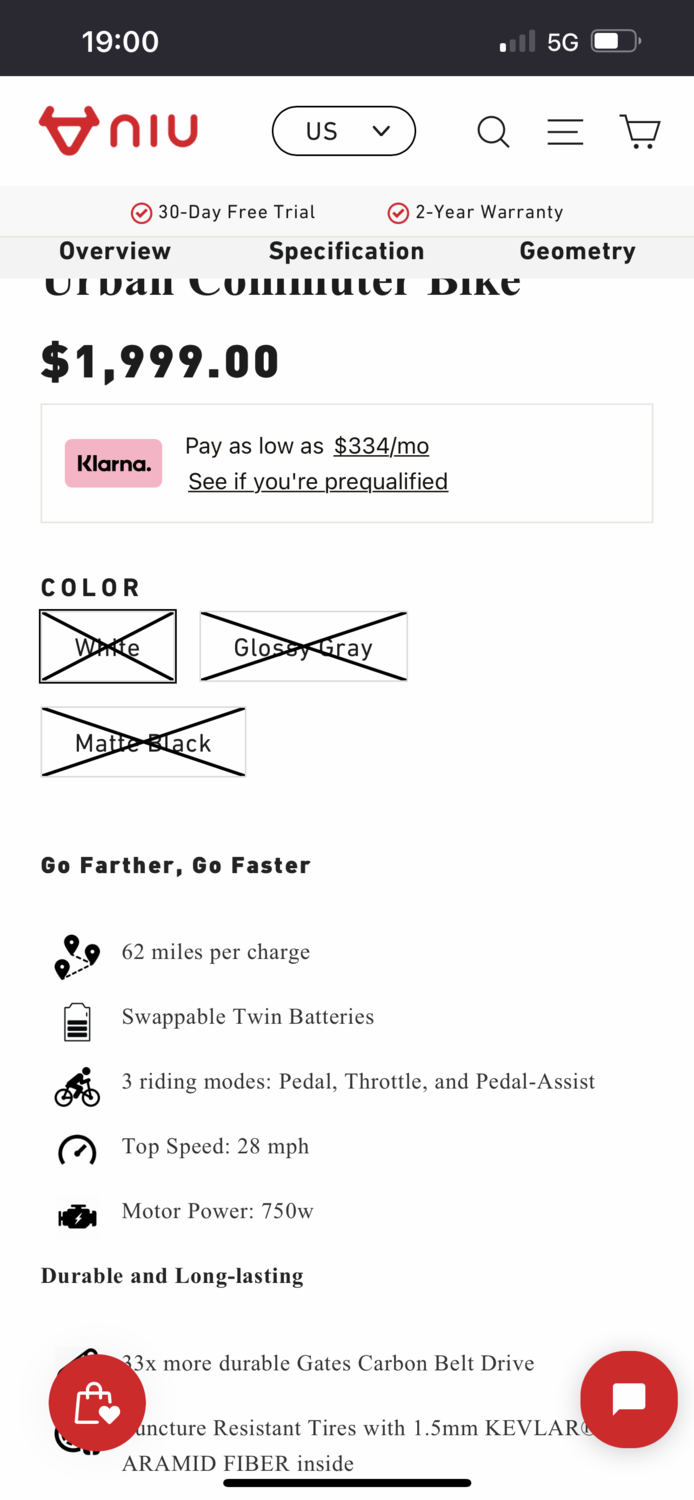
Task: Click the $334/mo Klarna link
Action: (x=381, y=446)
